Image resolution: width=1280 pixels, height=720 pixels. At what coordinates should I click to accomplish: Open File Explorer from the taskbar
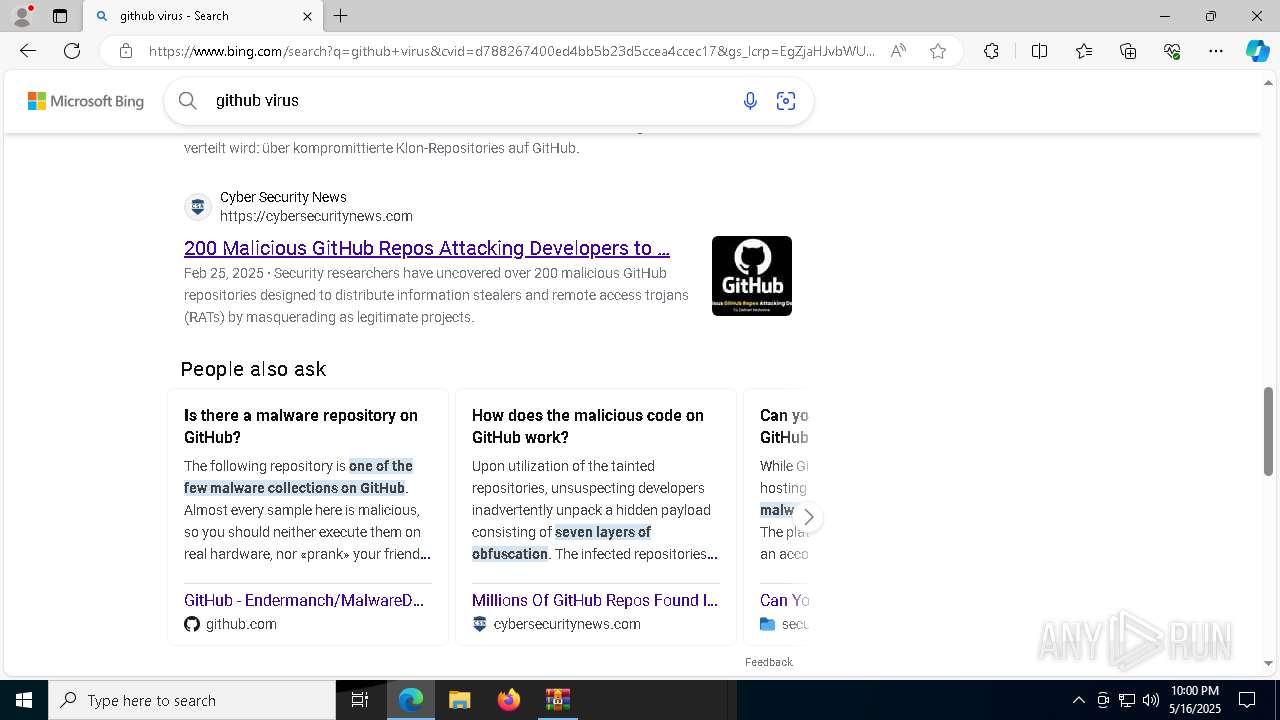pos(460,700)
